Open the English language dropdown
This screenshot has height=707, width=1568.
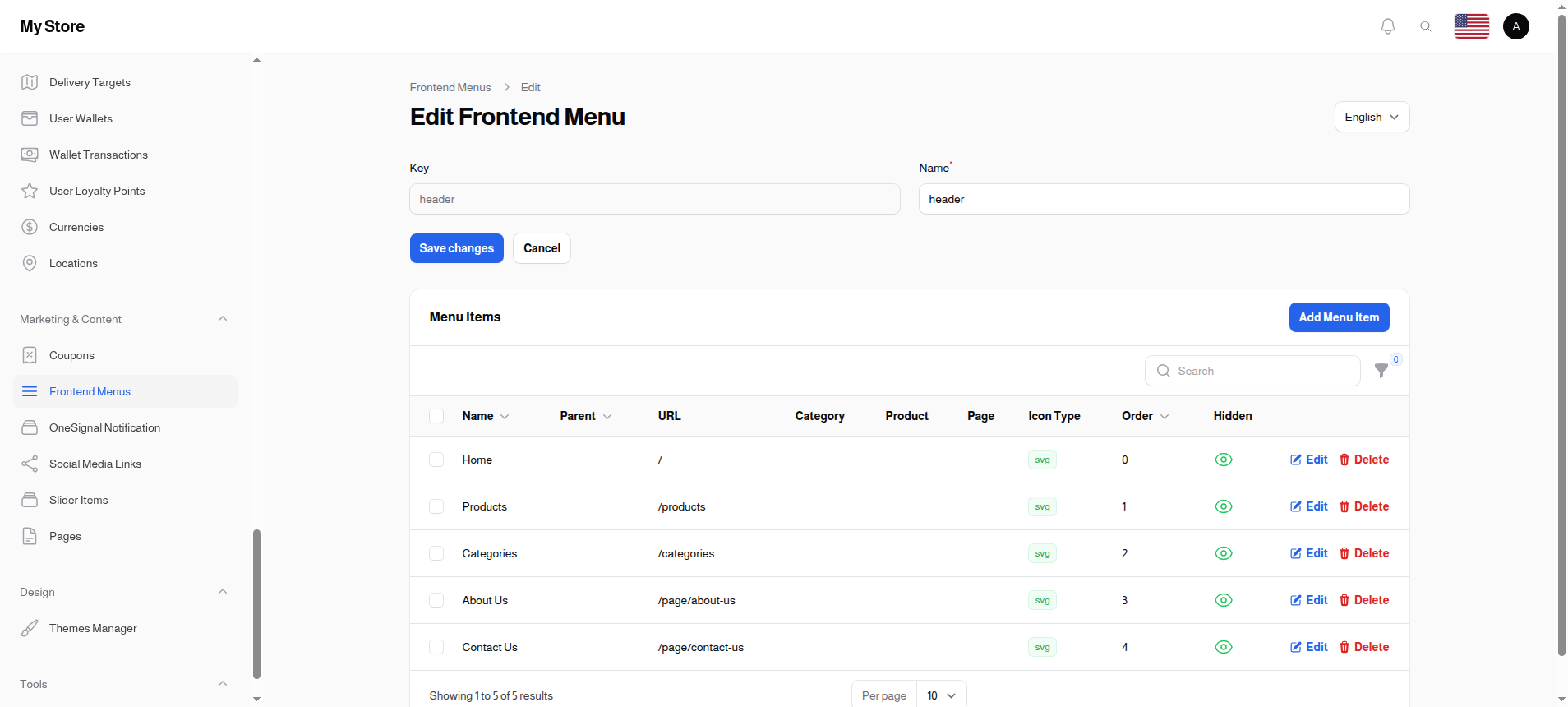click(x=1372, y=117)
